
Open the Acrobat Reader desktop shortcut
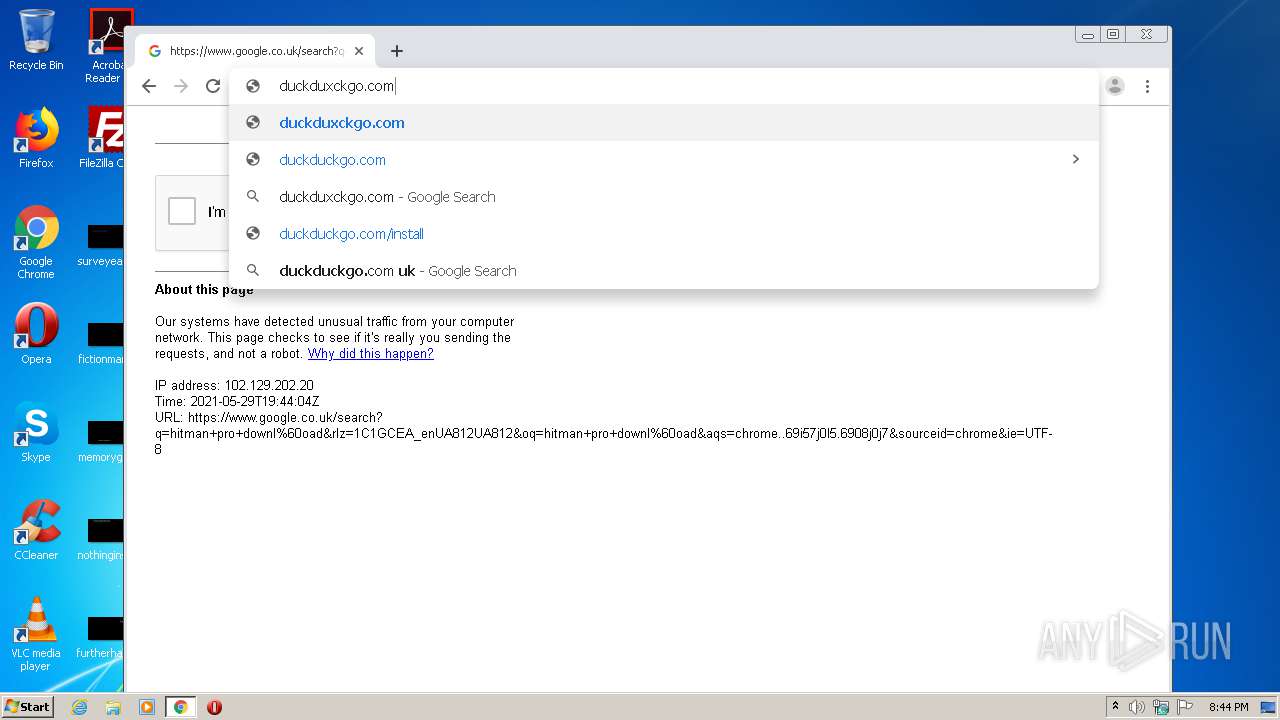106,46
